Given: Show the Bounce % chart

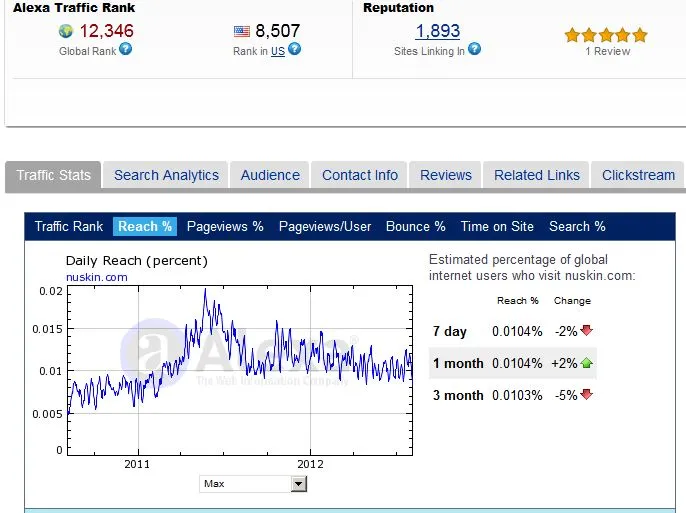Looking at the screenshot, I should click(416, 227).
